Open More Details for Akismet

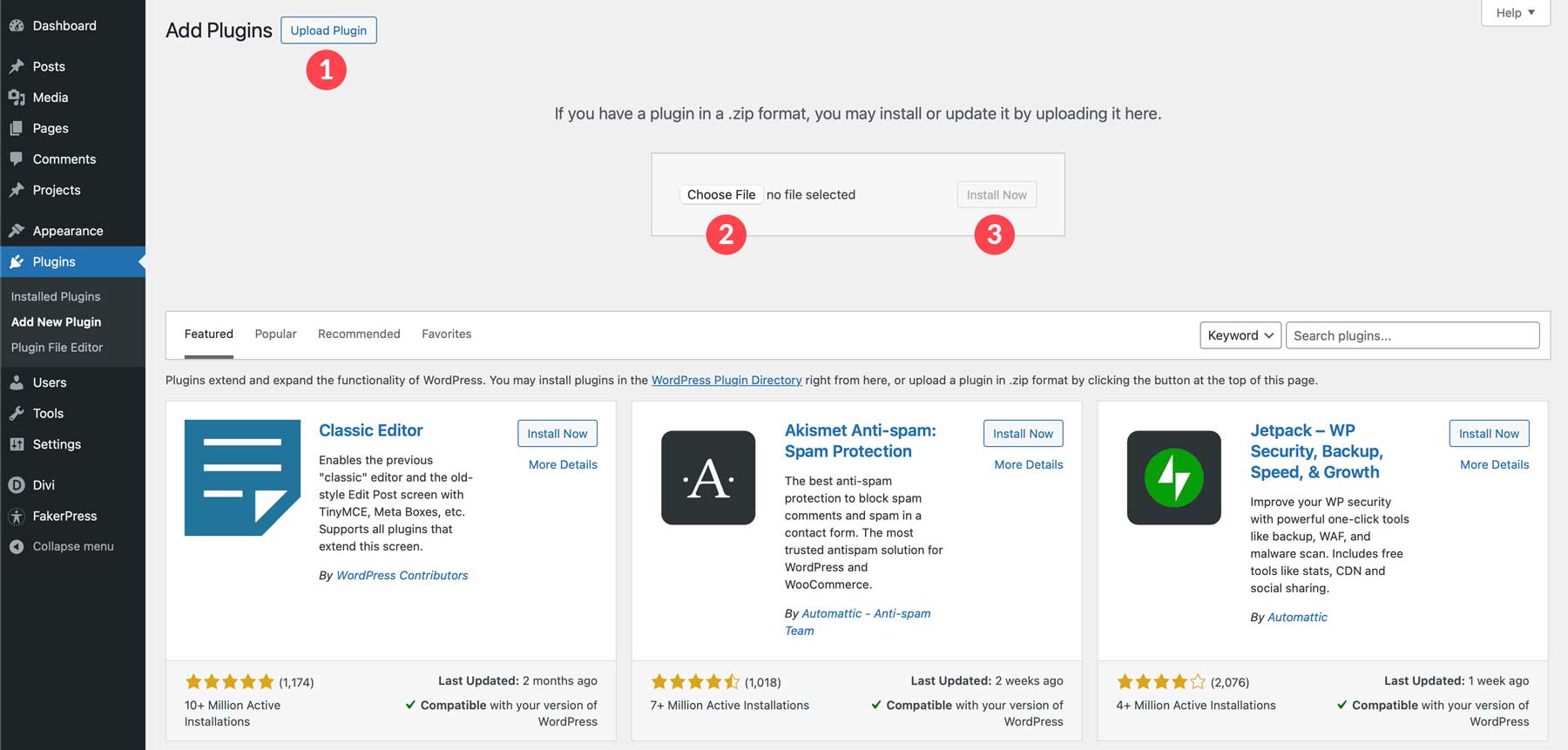click(x=1029, y=465)
